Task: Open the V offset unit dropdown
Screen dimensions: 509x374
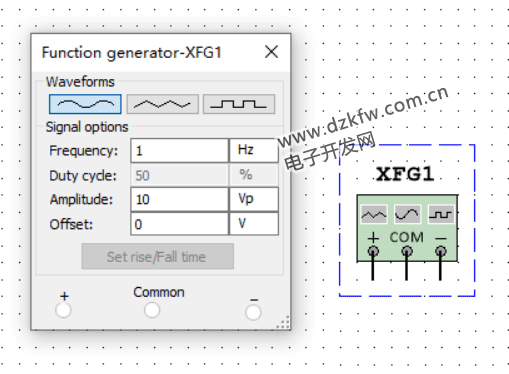Action: tap(254, 224)
